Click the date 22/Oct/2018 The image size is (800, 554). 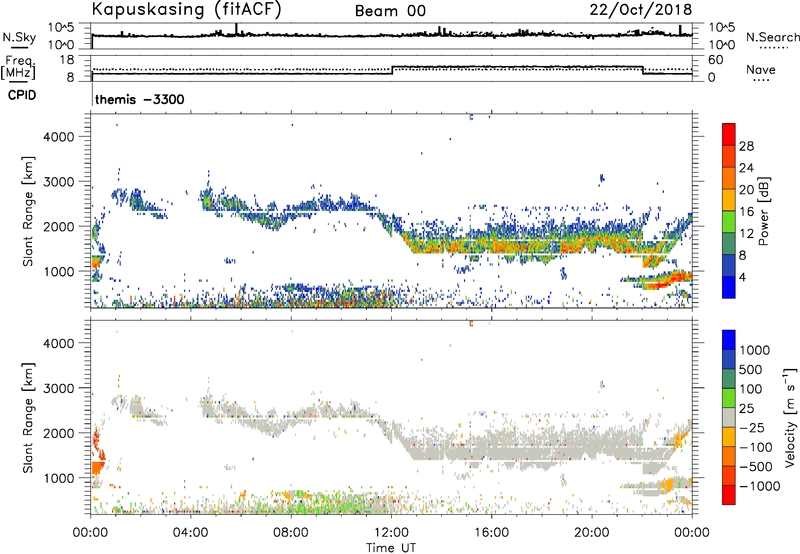[641, 10]
